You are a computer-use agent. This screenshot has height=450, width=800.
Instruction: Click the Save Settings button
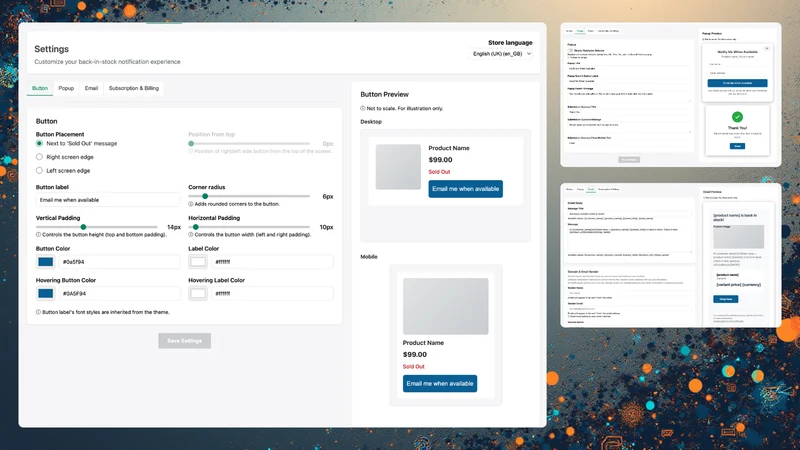click(x=185, y=341)
